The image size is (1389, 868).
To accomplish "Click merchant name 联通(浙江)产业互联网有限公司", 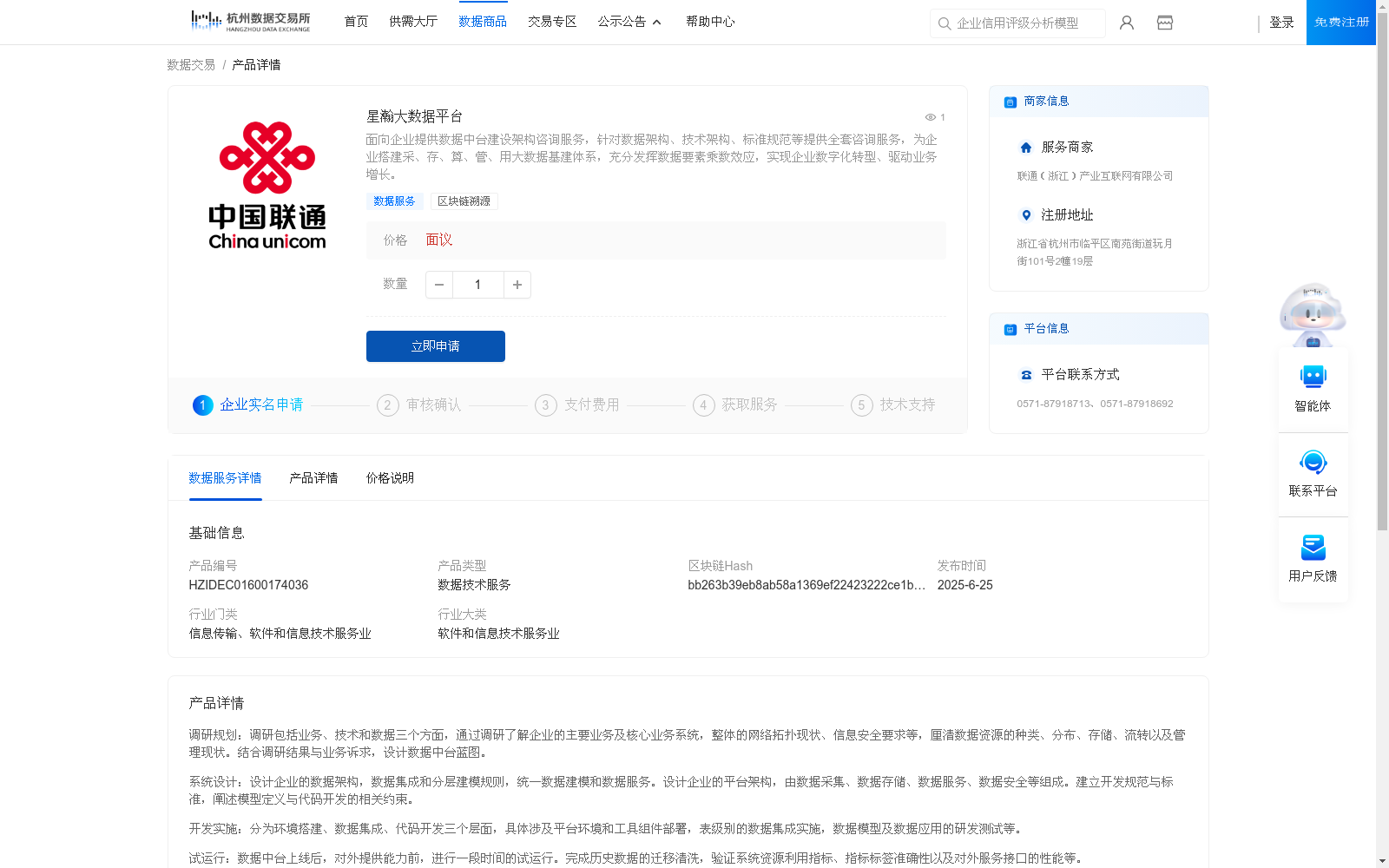I will pyautogui.click(x=1095, y=176).
